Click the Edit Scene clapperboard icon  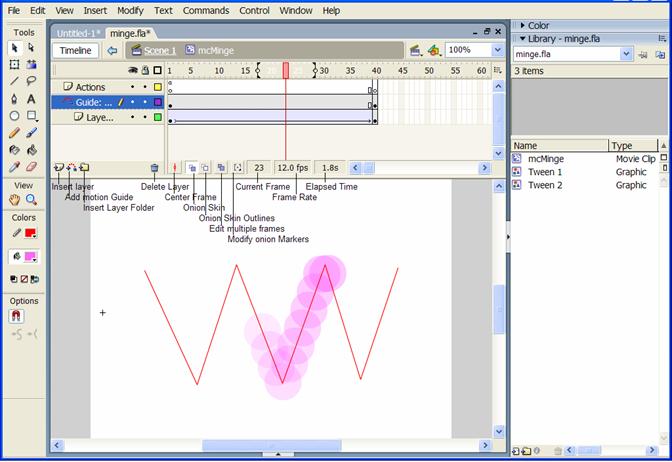coord(413,50)
